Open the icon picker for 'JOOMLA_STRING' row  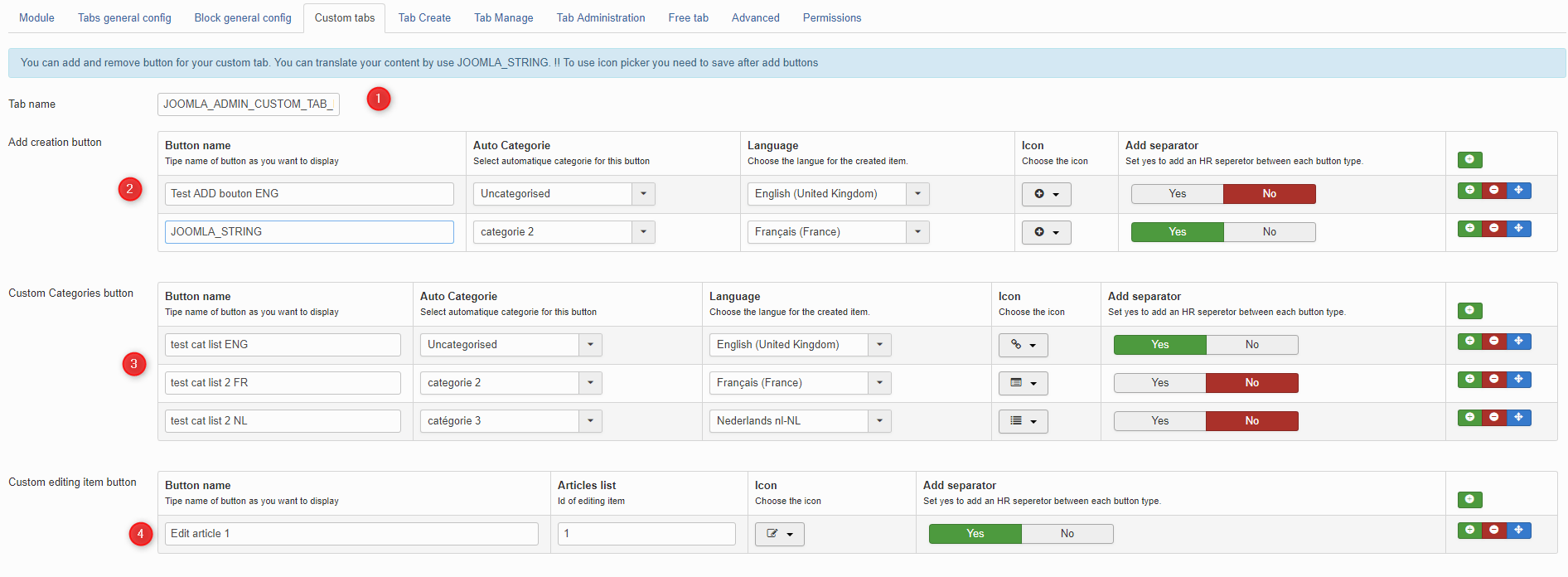tap(1046, 232)
